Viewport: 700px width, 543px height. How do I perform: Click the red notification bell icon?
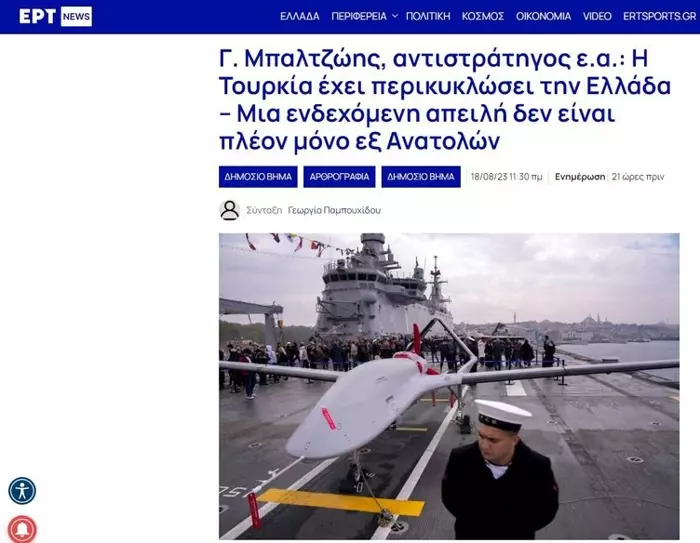click(22, 529)
